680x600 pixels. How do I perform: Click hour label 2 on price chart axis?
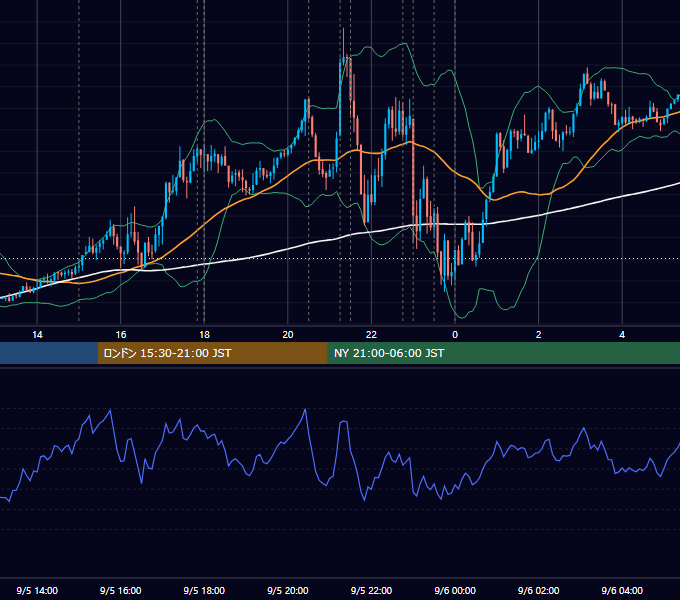[538, 335]
